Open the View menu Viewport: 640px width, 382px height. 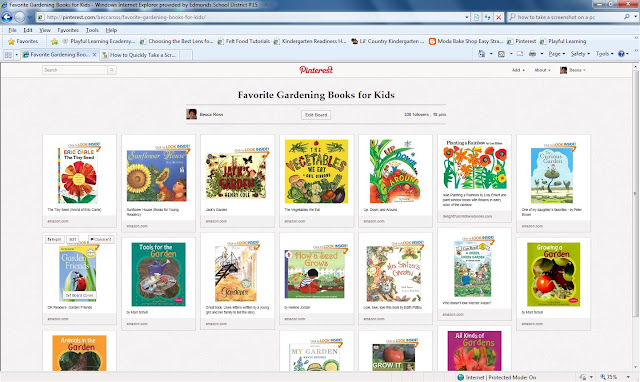(x=45, y=30)
